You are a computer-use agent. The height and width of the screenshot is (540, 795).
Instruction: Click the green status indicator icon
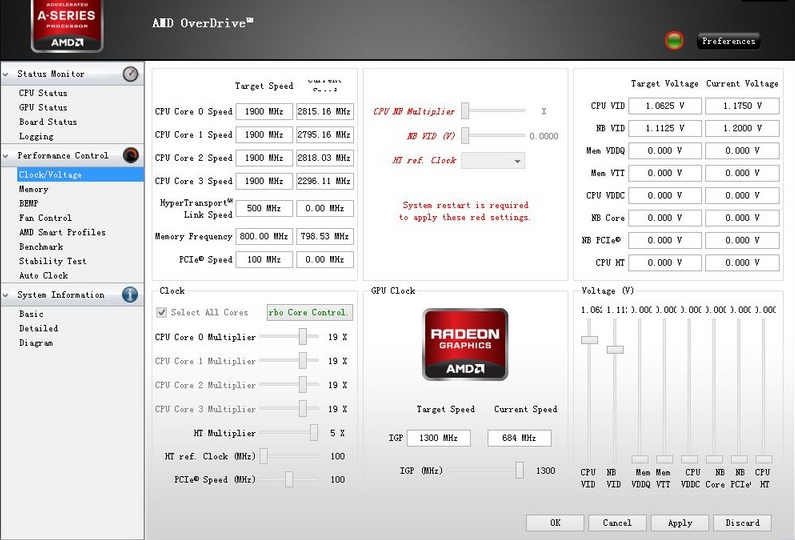coord(674,41)
